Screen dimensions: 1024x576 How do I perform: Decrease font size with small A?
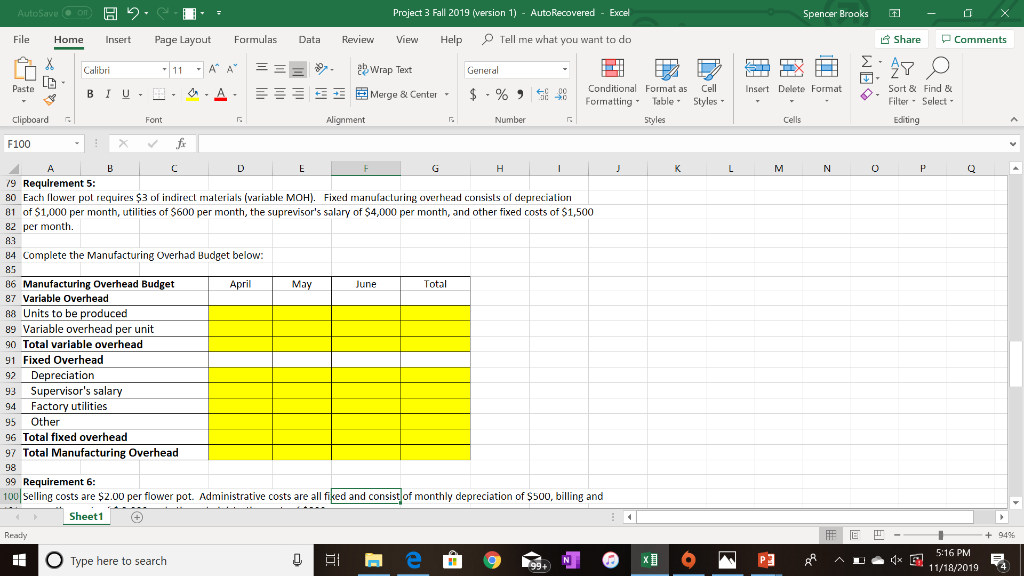pos(232,69)
